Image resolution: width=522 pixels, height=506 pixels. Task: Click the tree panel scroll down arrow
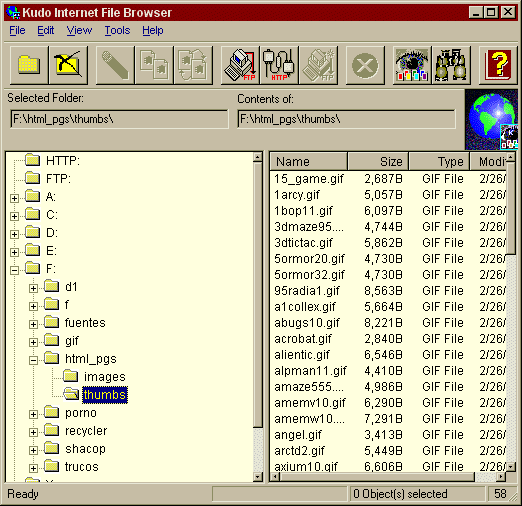click(258, 477)
